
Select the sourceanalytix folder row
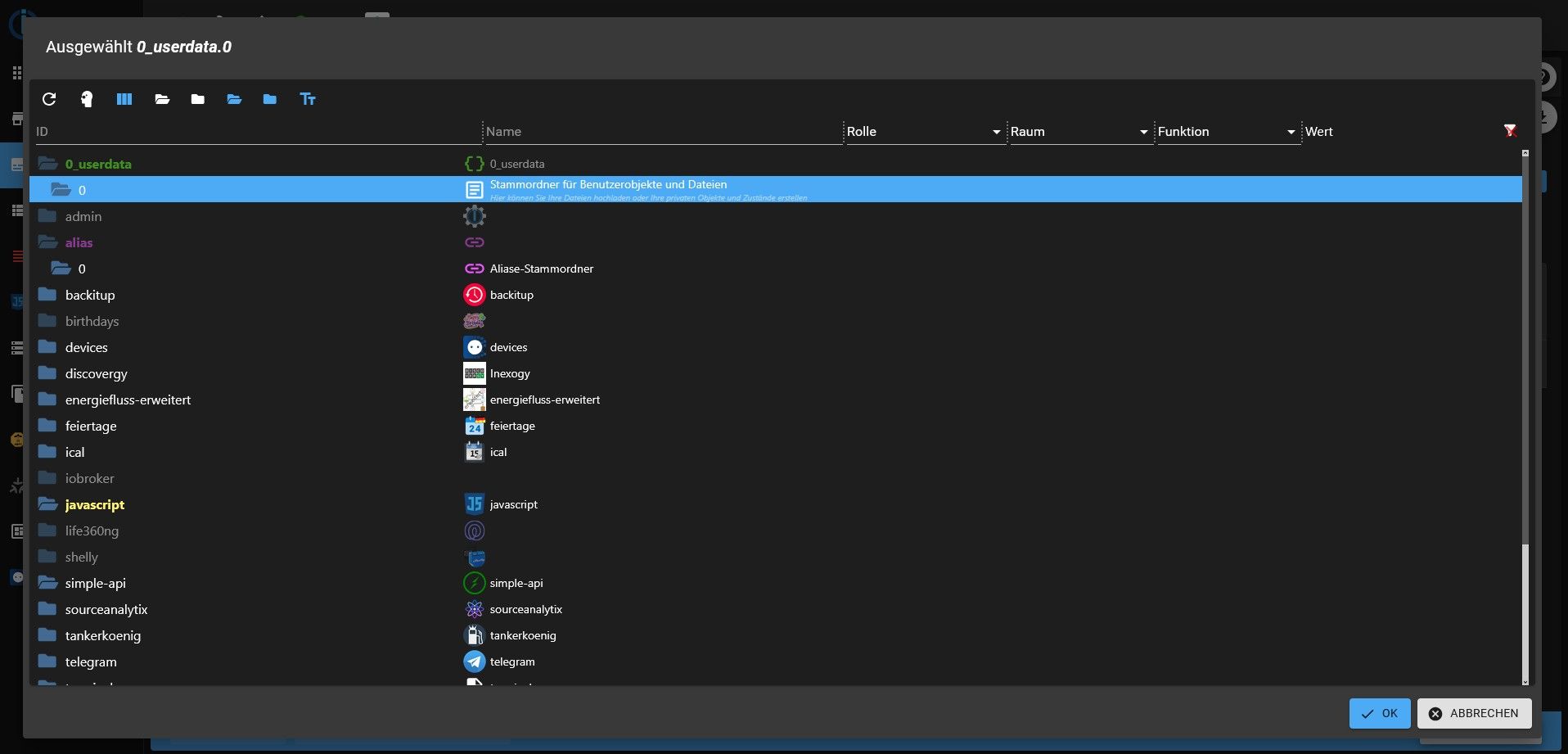coord(776,609)
